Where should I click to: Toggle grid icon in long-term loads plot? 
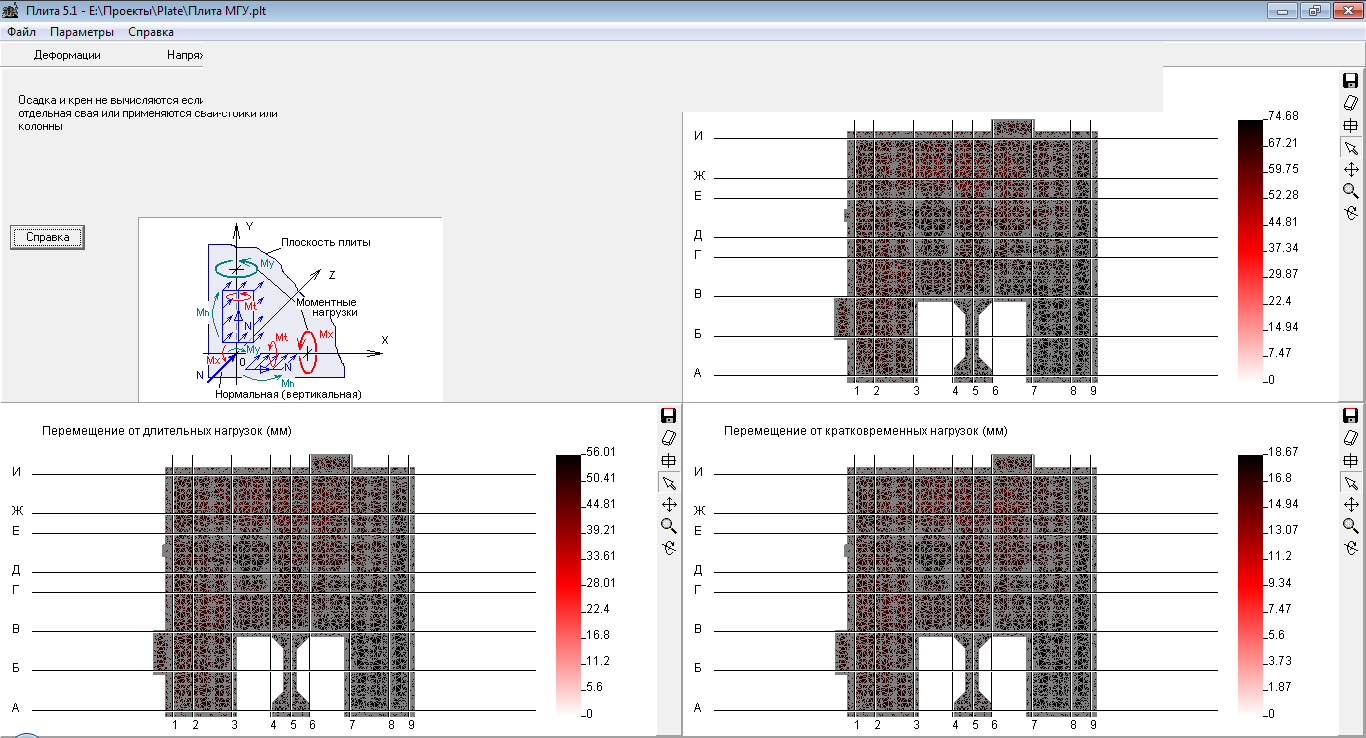click(x=669, y=460)
